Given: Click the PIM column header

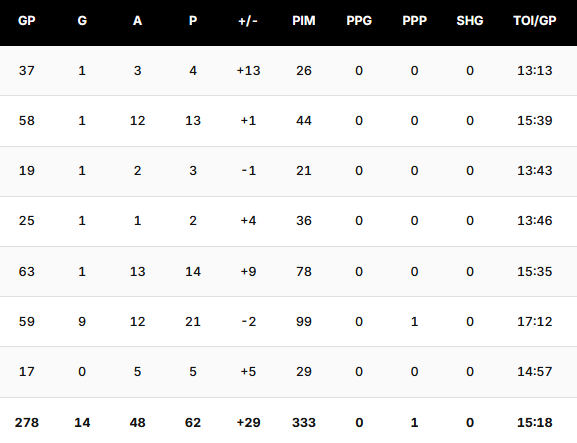Looking at the screenshot, I should coord(304,21).
